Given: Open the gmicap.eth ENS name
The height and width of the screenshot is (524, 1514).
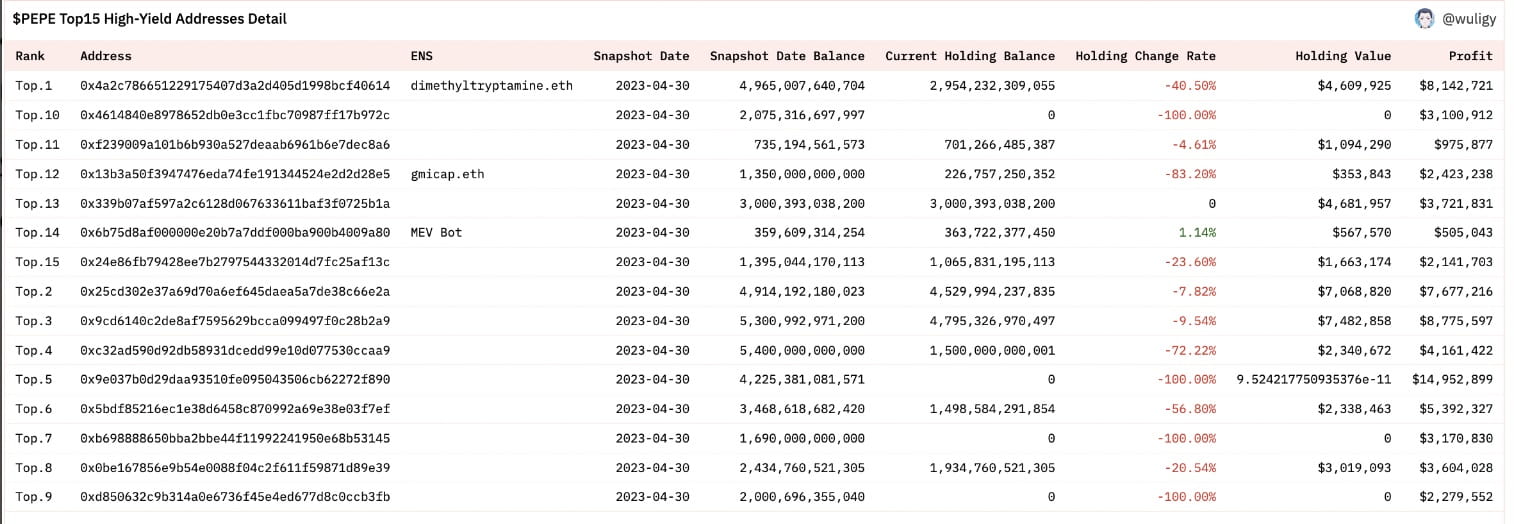Looking at the screenshot, I should 447,174.
